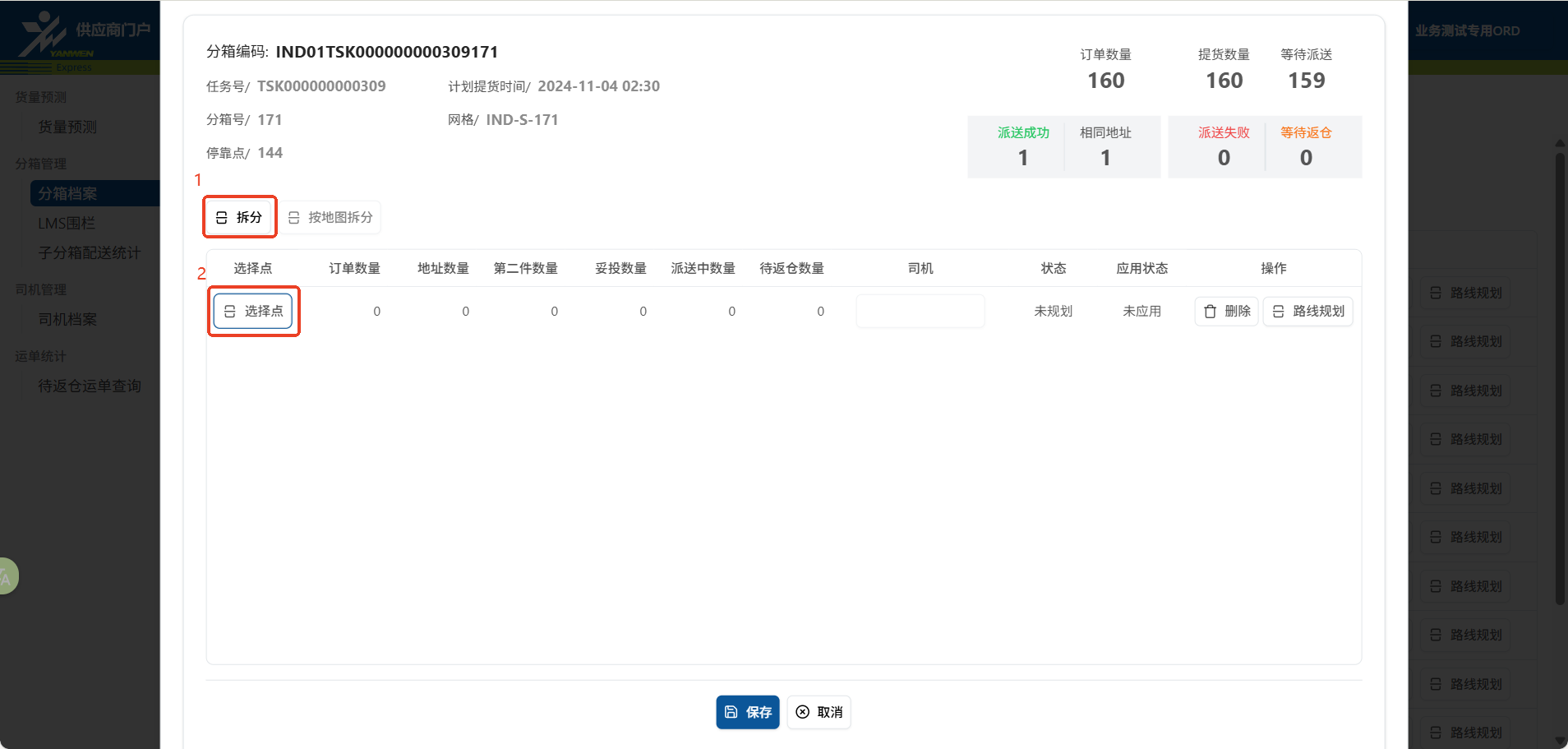1568x749 pixels.
Task: Click the 选择点 icon in the table row
Action: [x=231, y=311]
